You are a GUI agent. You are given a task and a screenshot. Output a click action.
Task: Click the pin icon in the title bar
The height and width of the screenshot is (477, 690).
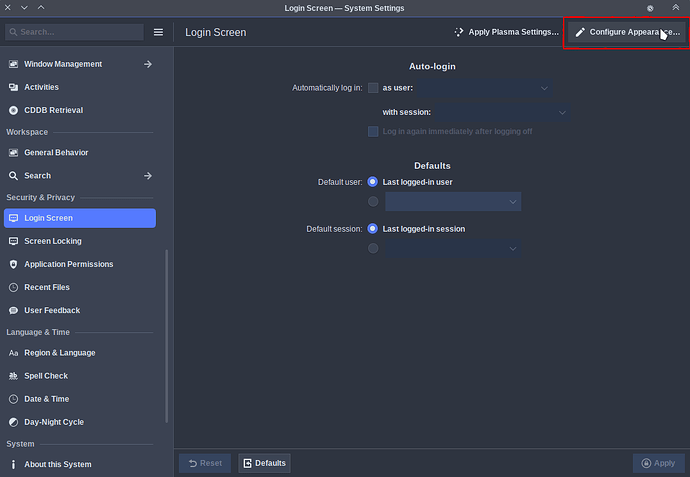click(x=650, y=8)
